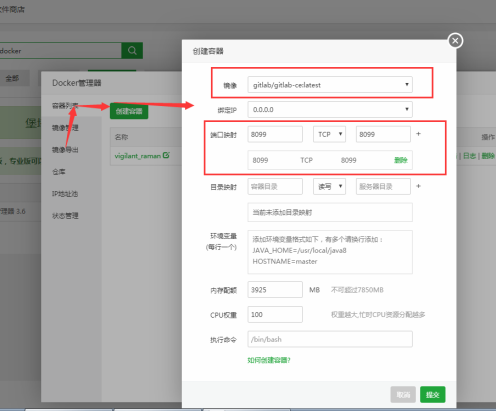Viewport: 496px width, 411px height.
Task: Select image management in Docker manager sidebar
Action: point(65,128)
